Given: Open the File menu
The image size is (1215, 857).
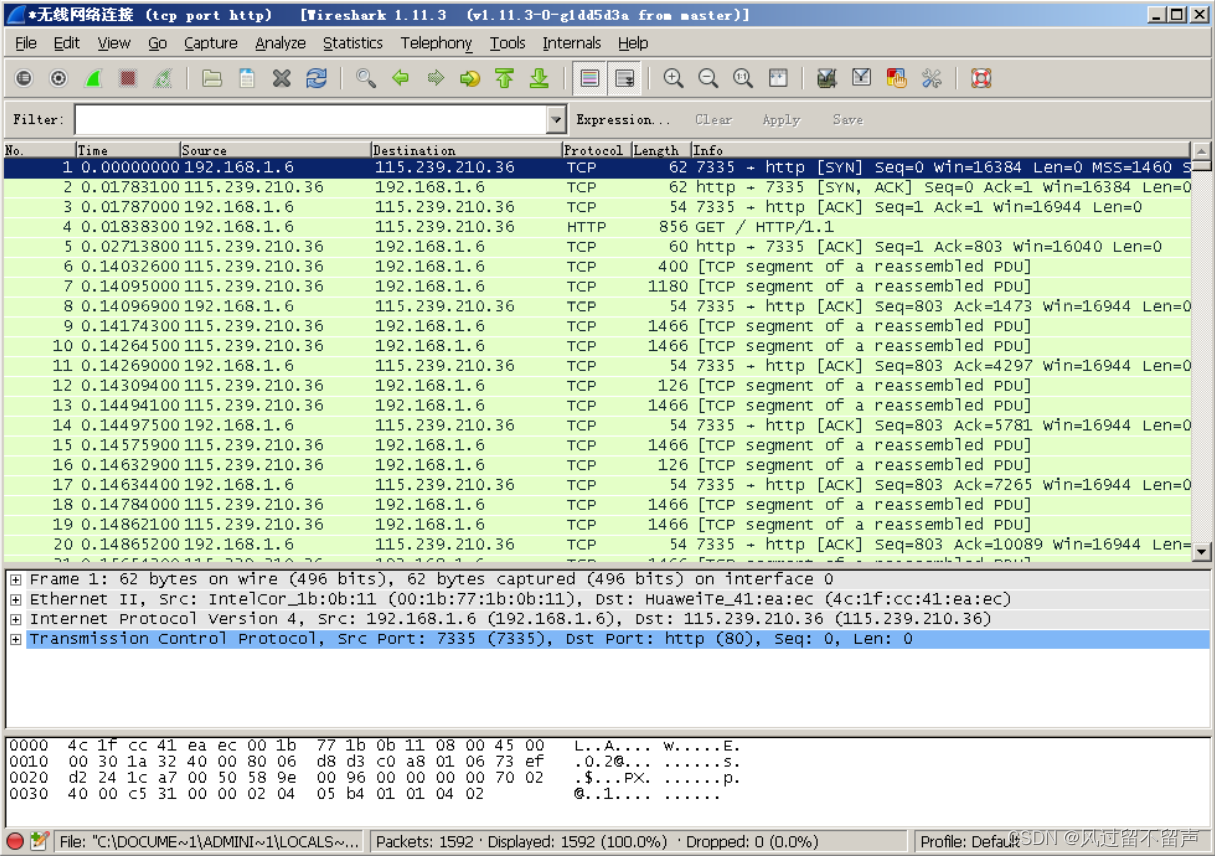Looking at the screenshot, I should [x=26, y=43].
